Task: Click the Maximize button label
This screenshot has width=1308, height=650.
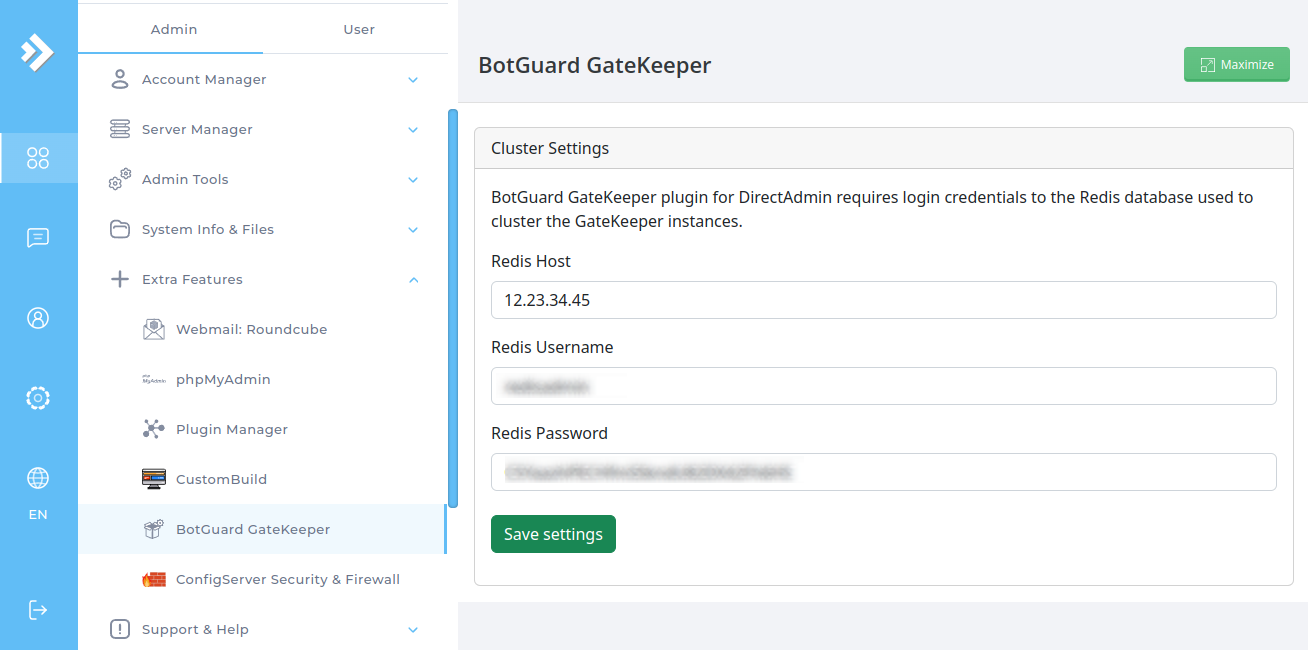Action: click(x=1247, y=65)
